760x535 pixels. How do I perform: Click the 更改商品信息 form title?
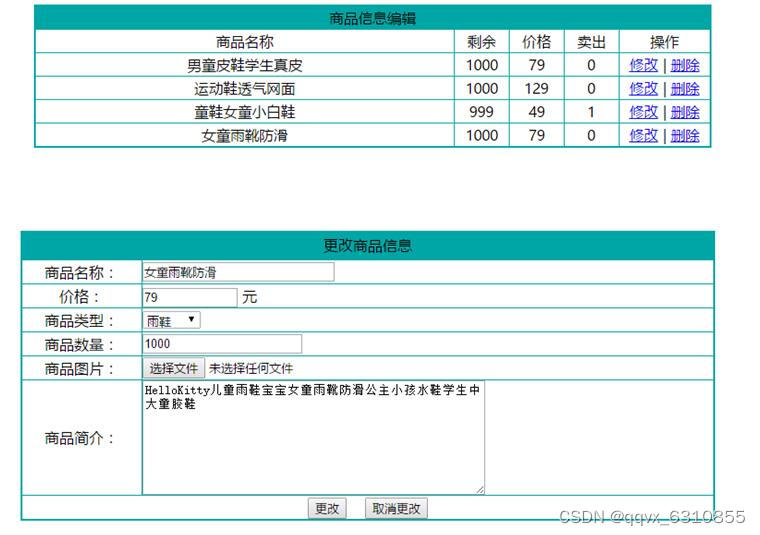[367, 245]
